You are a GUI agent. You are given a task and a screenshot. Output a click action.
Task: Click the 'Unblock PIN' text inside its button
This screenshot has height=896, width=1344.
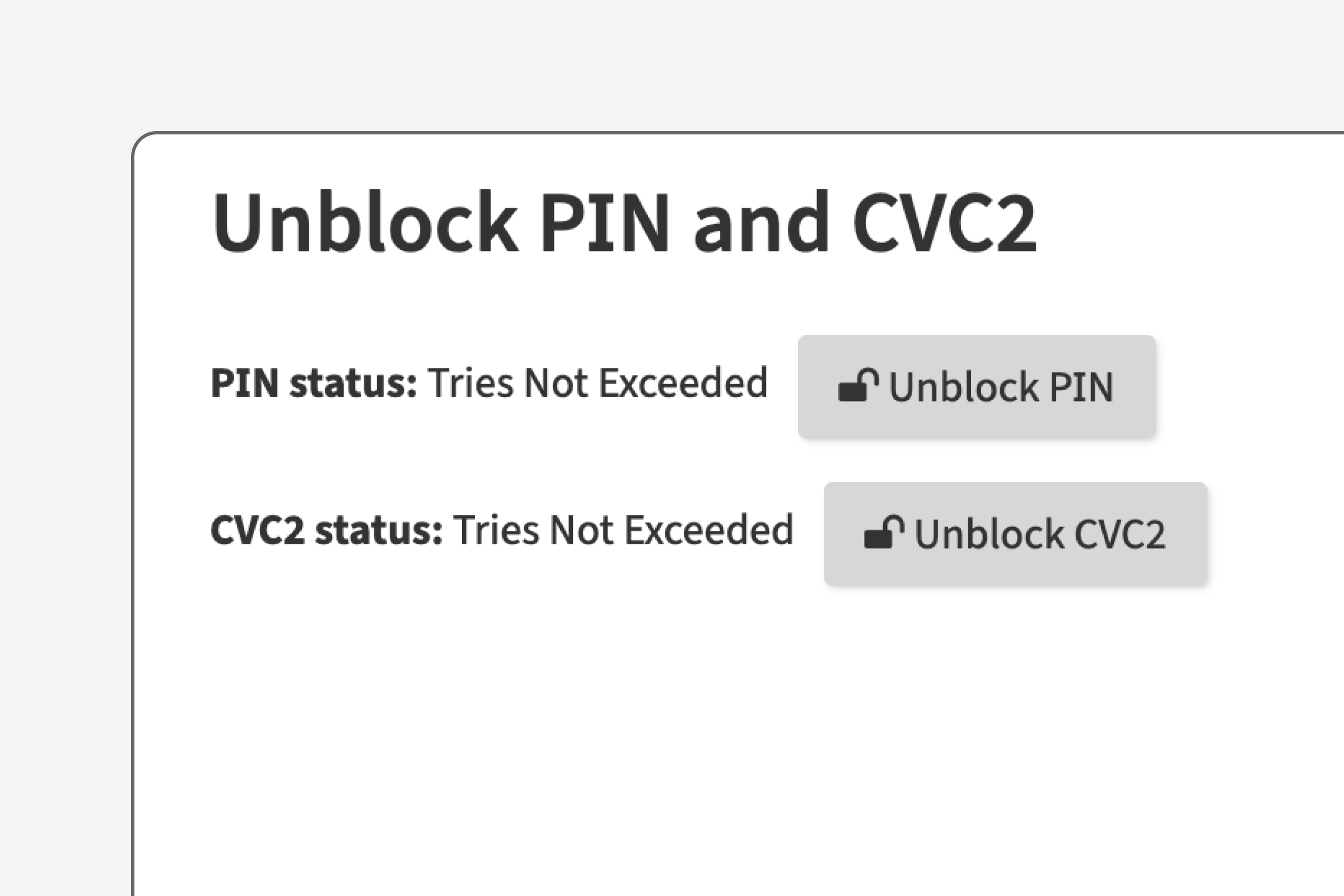click(x=1001, y=388)
